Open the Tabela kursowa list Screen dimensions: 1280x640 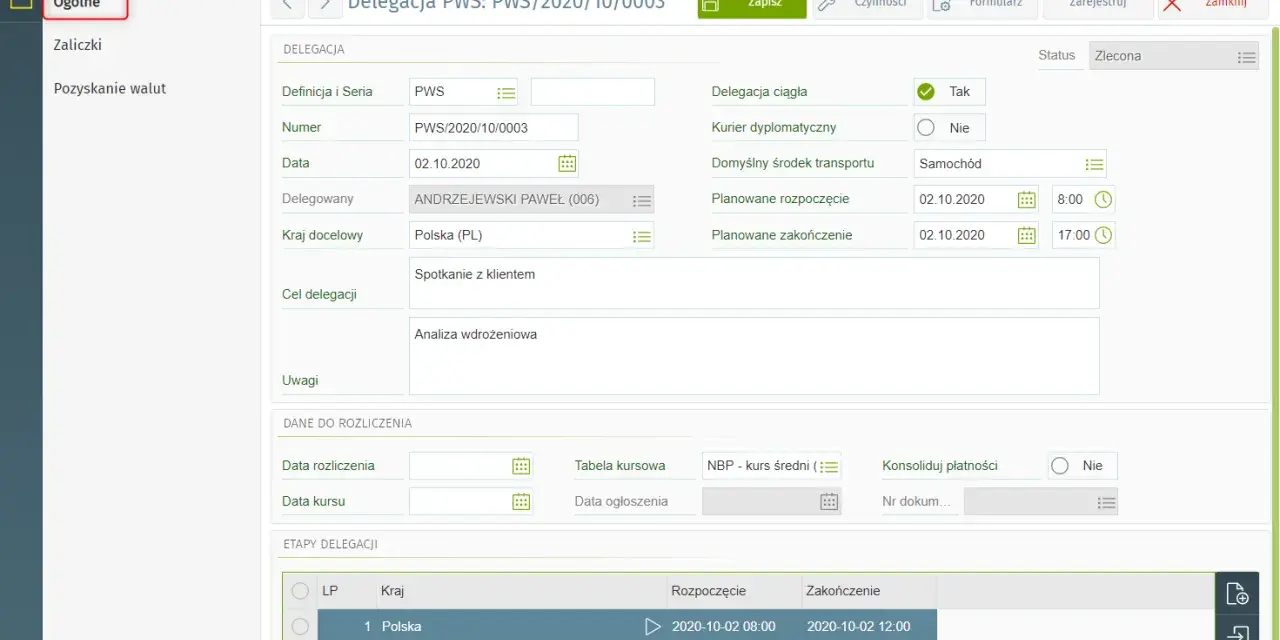coord(829,466)
